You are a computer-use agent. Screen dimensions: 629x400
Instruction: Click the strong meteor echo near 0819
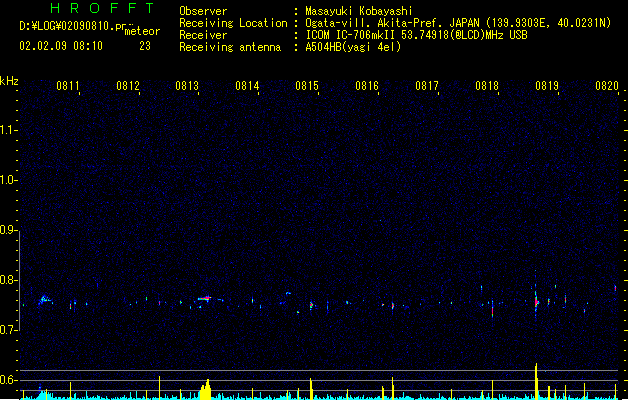point(536,302)
